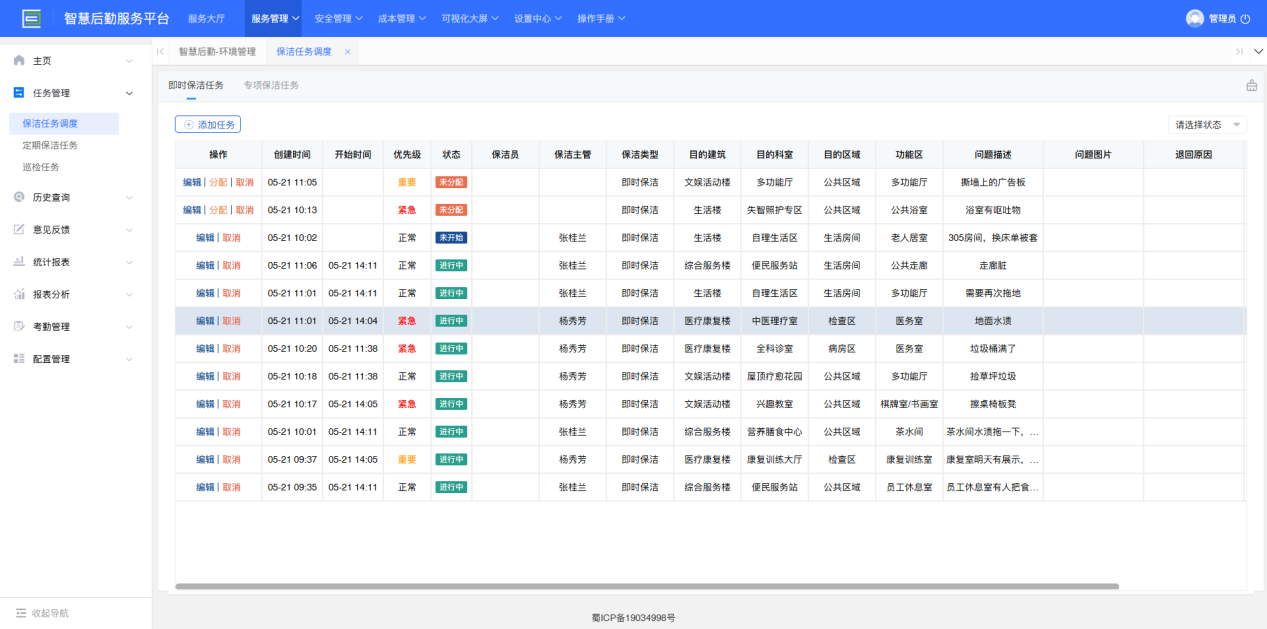The image size is (1267, 629).
Task: Cancel the 浴室有呕吐物 task
Action: click(245, 210)
